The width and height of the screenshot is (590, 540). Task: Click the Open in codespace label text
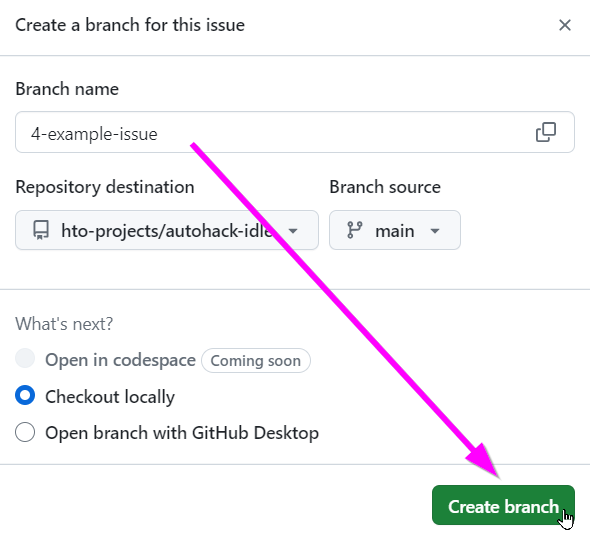point(120,360)
